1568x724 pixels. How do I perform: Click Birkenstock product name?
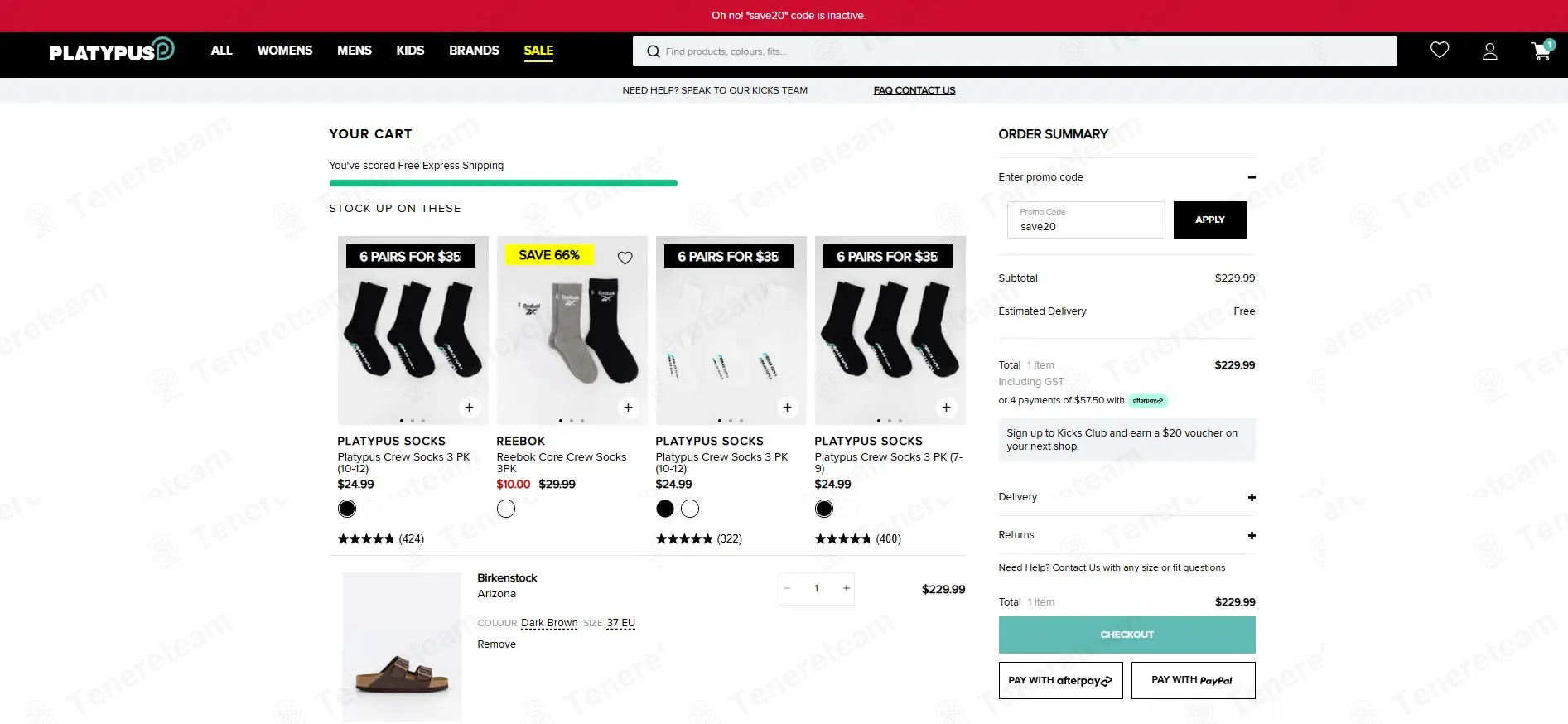(x=507, y=578)
